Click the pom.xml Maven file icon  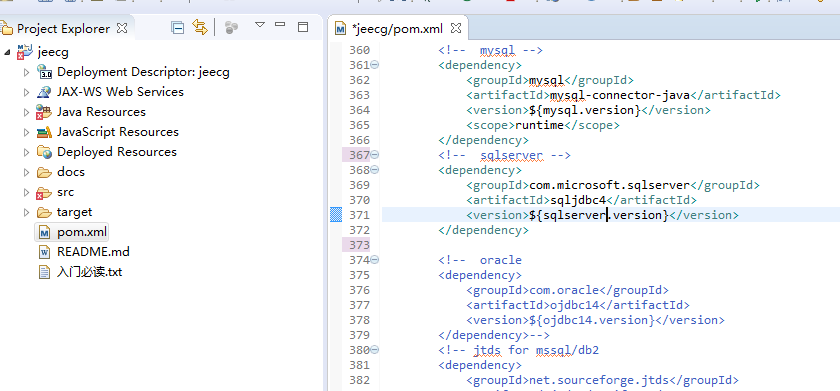[x=44, y=233]
